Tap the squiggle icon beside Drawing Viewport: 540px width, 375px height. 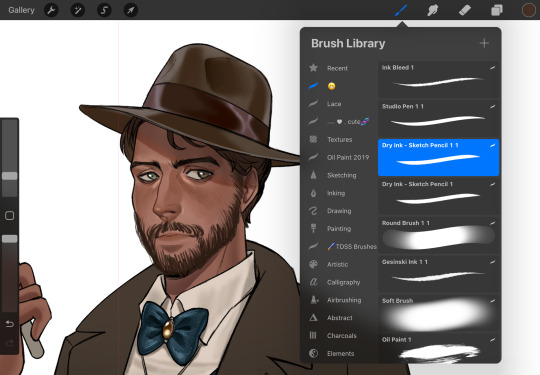(313, 211)
